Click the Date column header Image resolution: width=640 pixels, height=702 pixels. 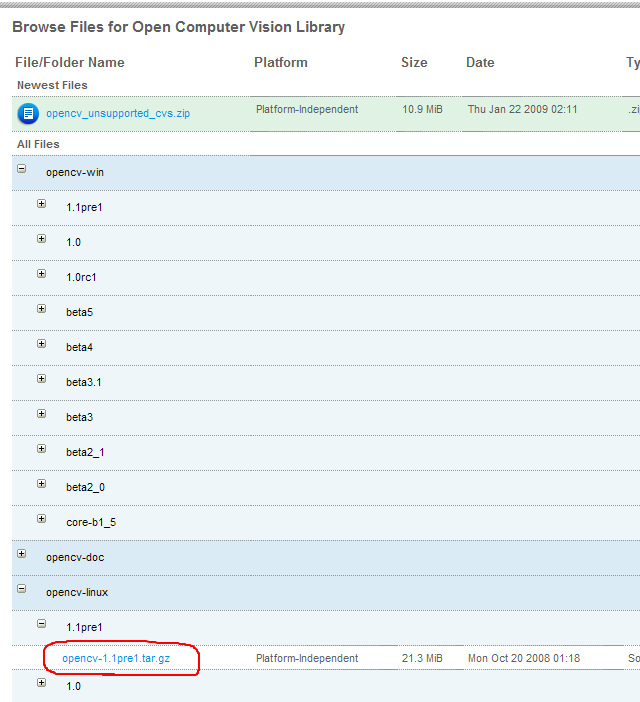[x=480, y=62]
